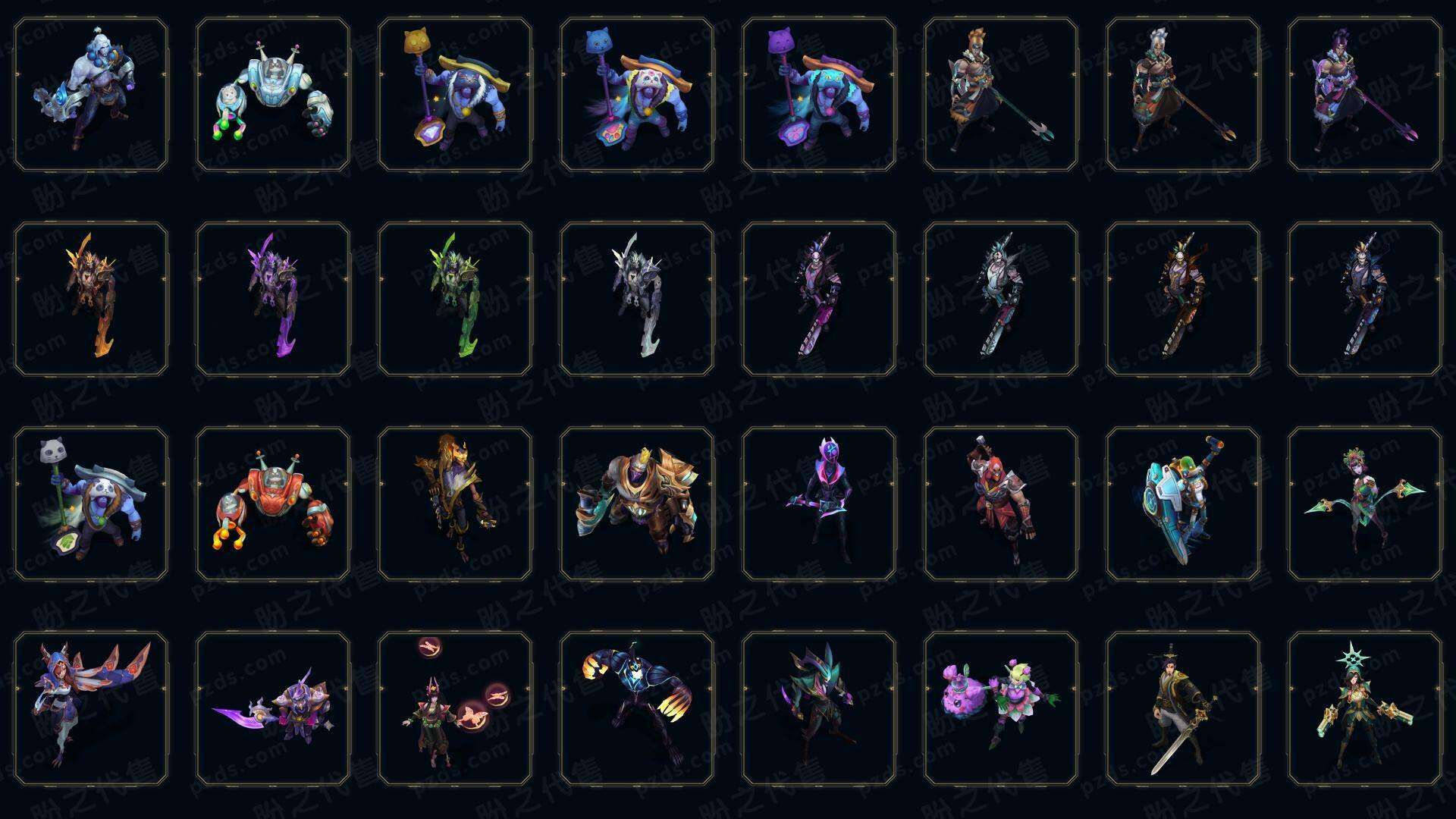The width and height of the screenshot is (1456, 819).
Task: Pick the green scythe champion chroma
Action: point(455,300)
